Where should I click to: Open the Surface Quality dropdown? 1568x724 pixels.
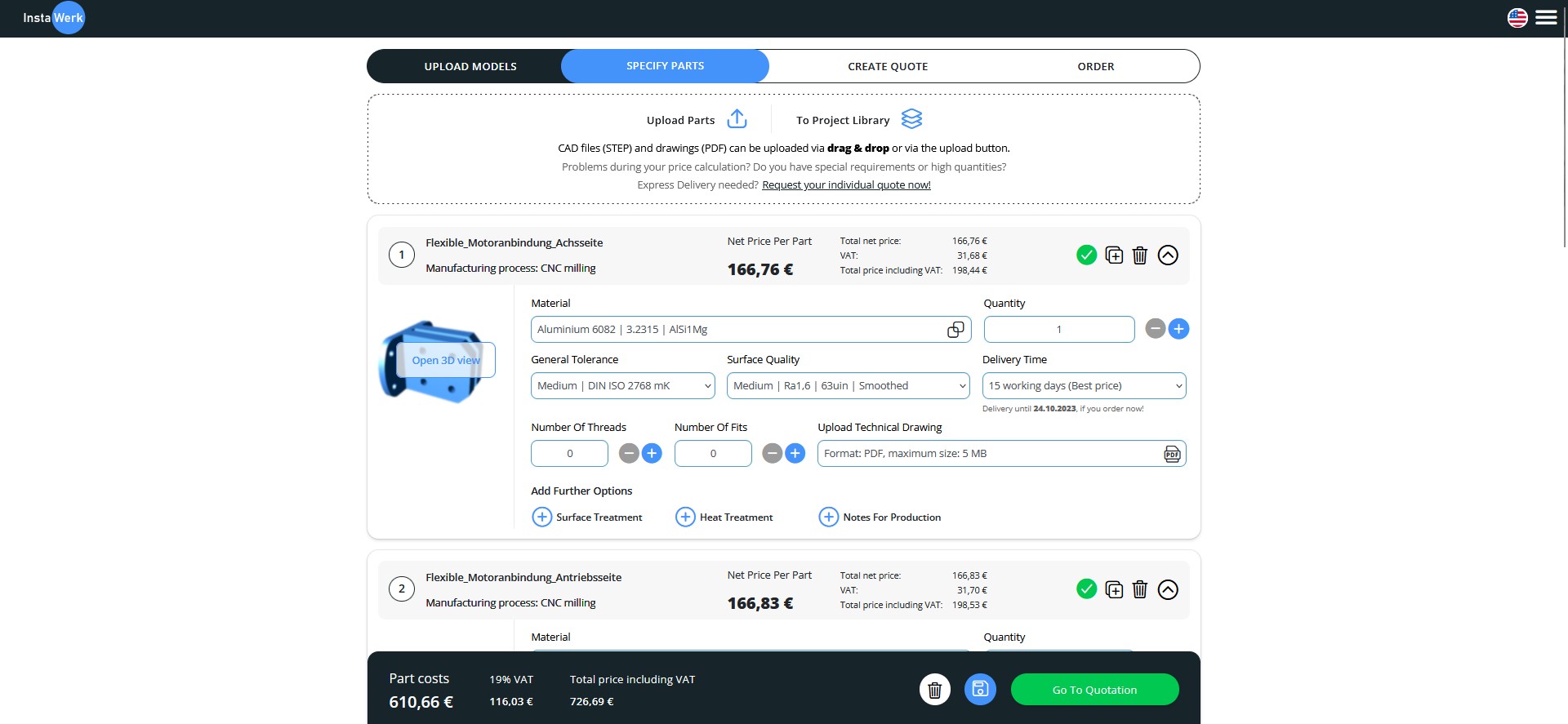[x=848, y=386]
